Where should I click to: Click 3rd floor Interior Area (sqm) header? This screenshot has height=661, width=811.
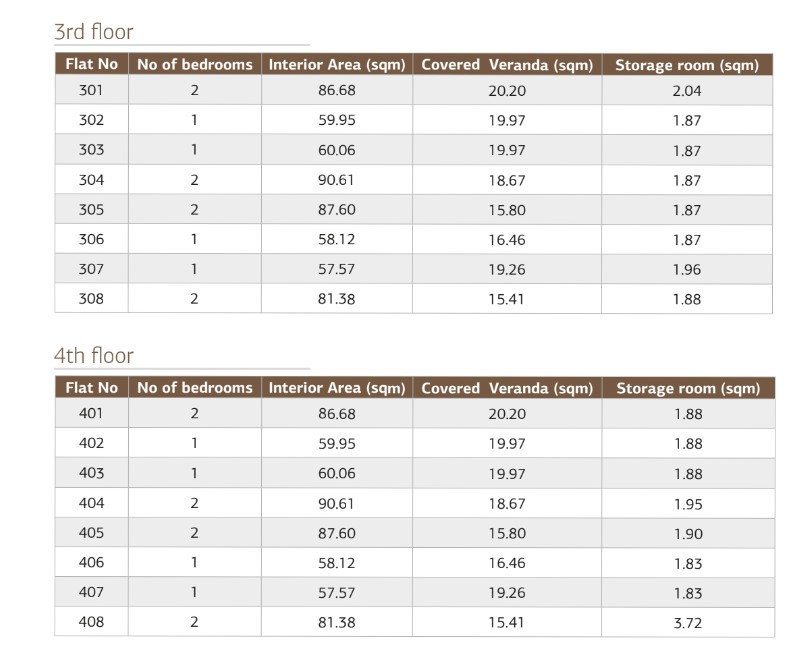point(337,65)
